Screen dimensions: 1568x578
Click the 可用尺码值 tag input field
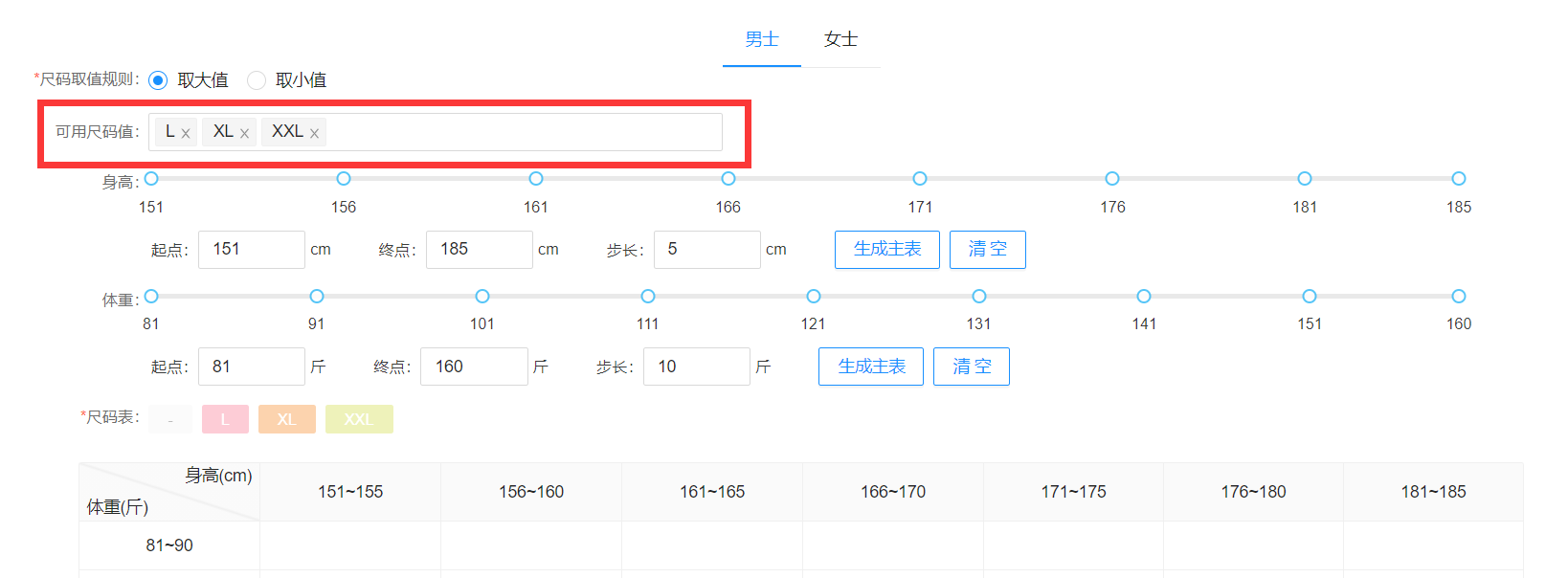[436, 132]
